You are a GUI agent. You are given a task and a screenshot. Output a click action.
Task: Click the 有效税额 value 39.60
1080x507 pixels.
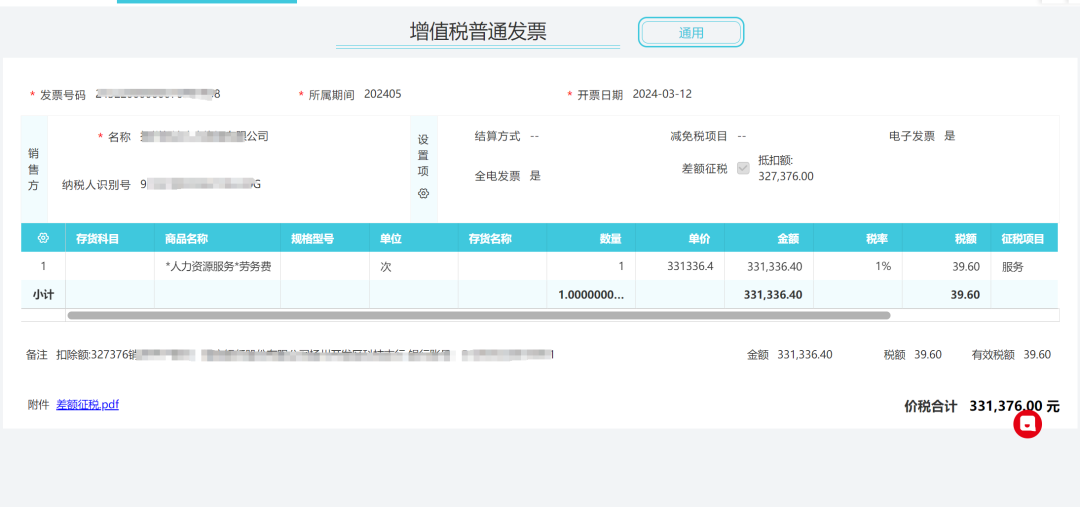pyautogui.click(x=1037, y=355)
